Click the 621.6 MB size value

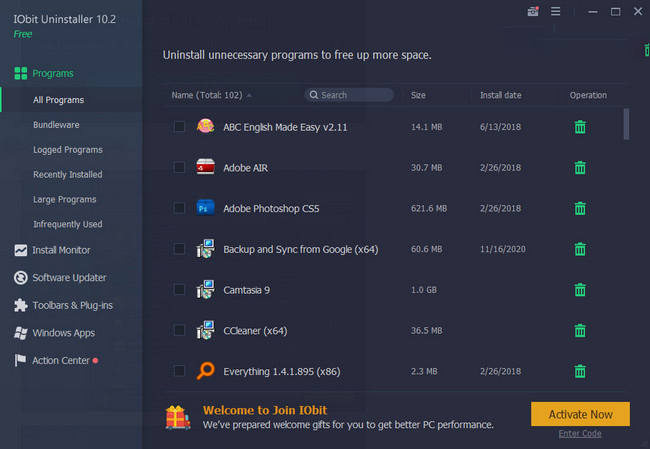tap(429, 209)
